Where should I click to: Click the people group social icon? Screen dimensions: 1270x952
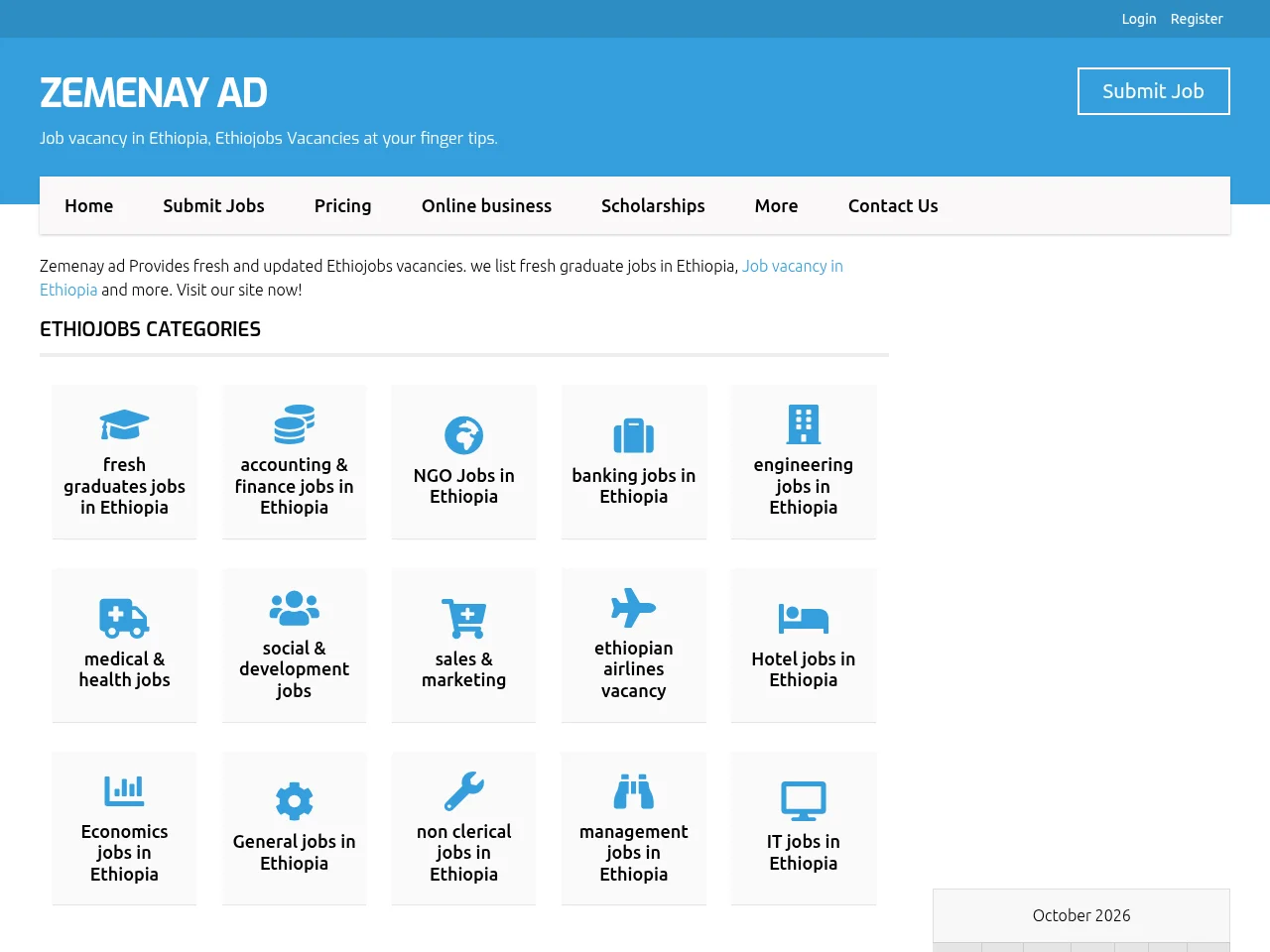click(x=295, y=608)
